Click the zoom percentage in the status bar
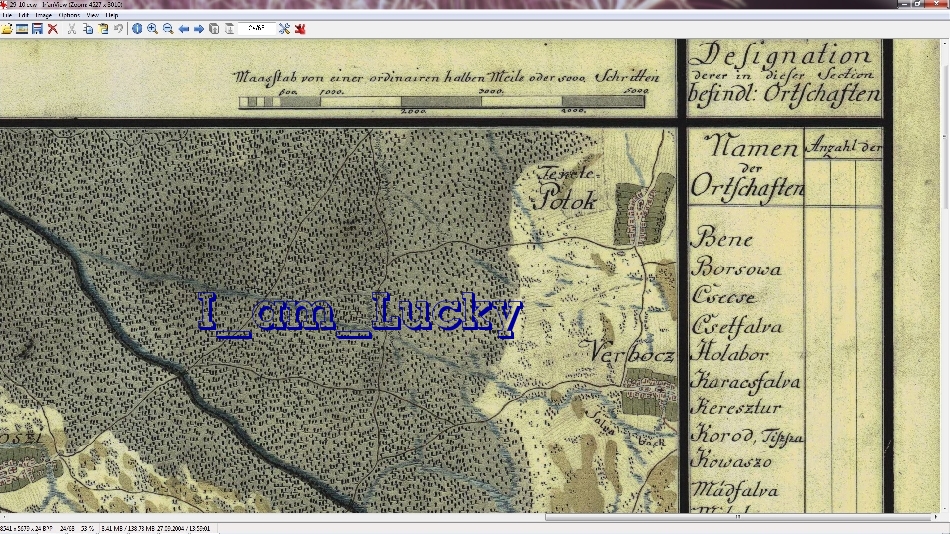Screen dimensions: 950x534 coord(87,529)
